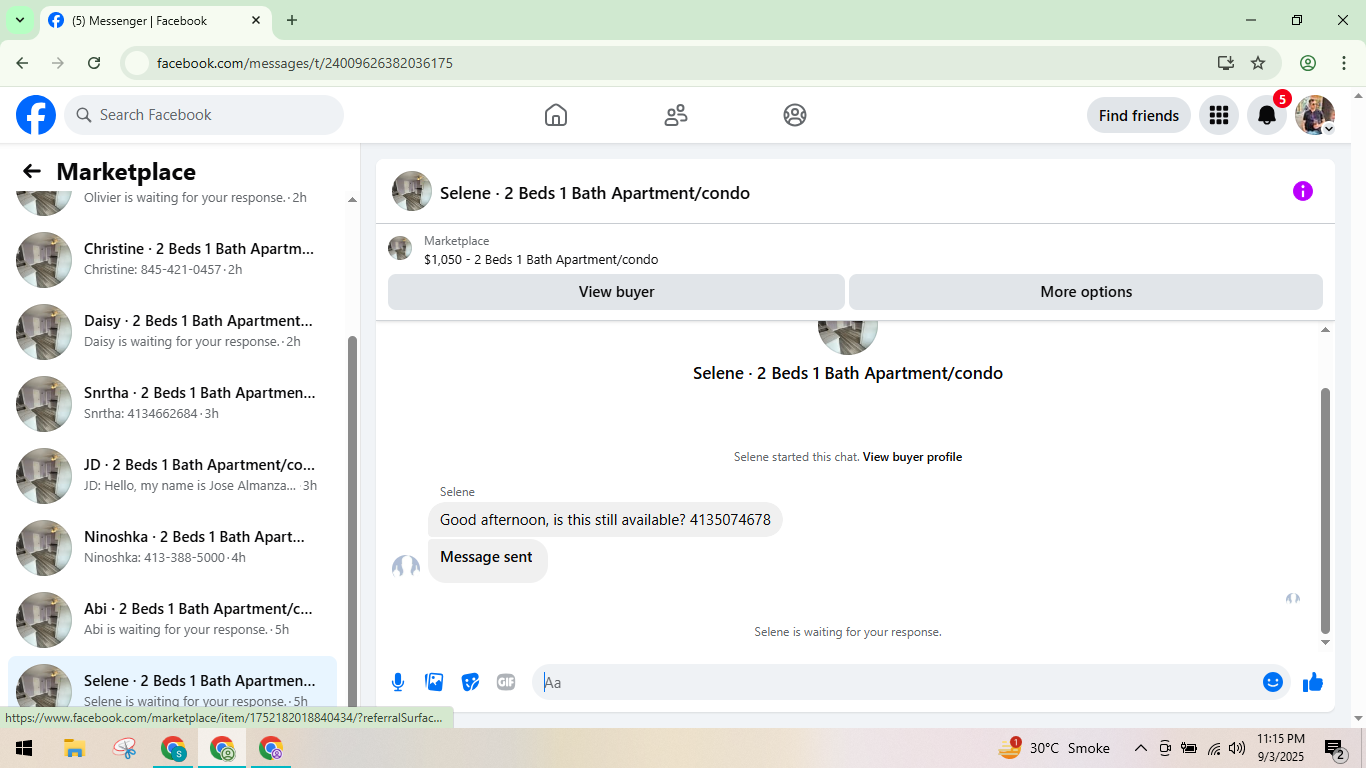This screenshot has width=1366, height=768.
Task: Click the chat messages scrollbar thumb
Action: tap(1326, 510)
